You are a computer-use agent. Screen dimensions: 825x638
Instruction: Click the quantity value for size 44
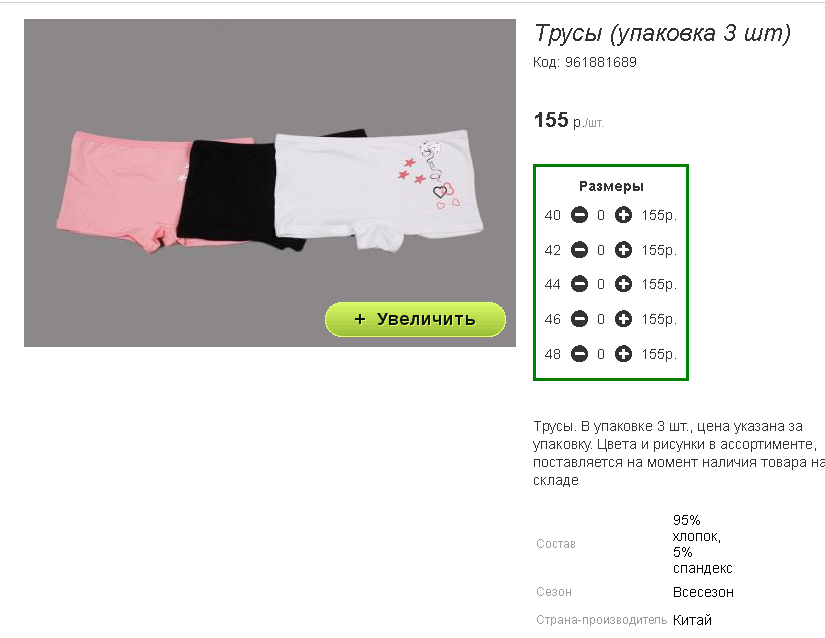click(601, 285)
